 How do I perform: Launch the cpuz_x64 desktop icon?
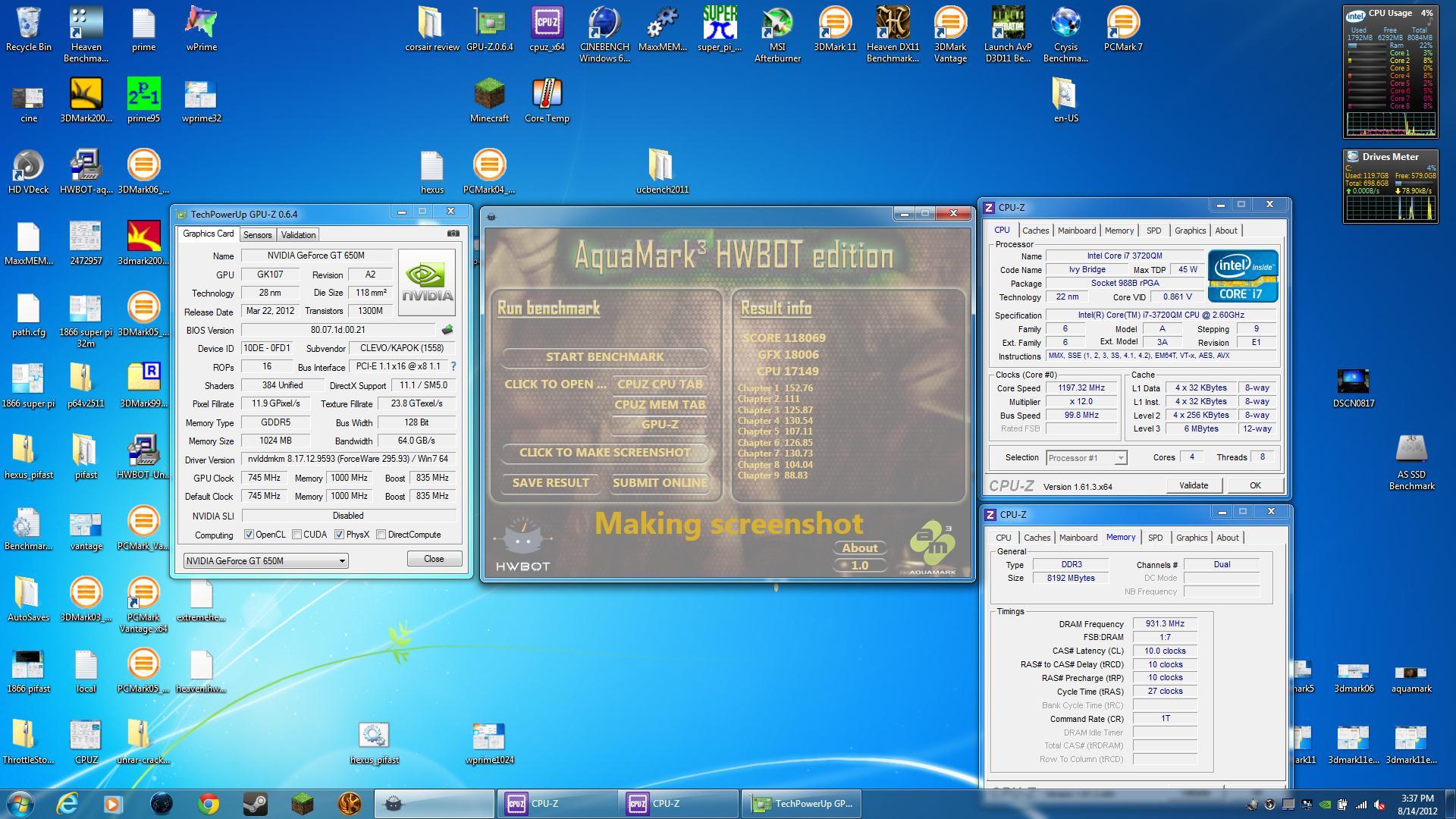(x=547, y=29)
